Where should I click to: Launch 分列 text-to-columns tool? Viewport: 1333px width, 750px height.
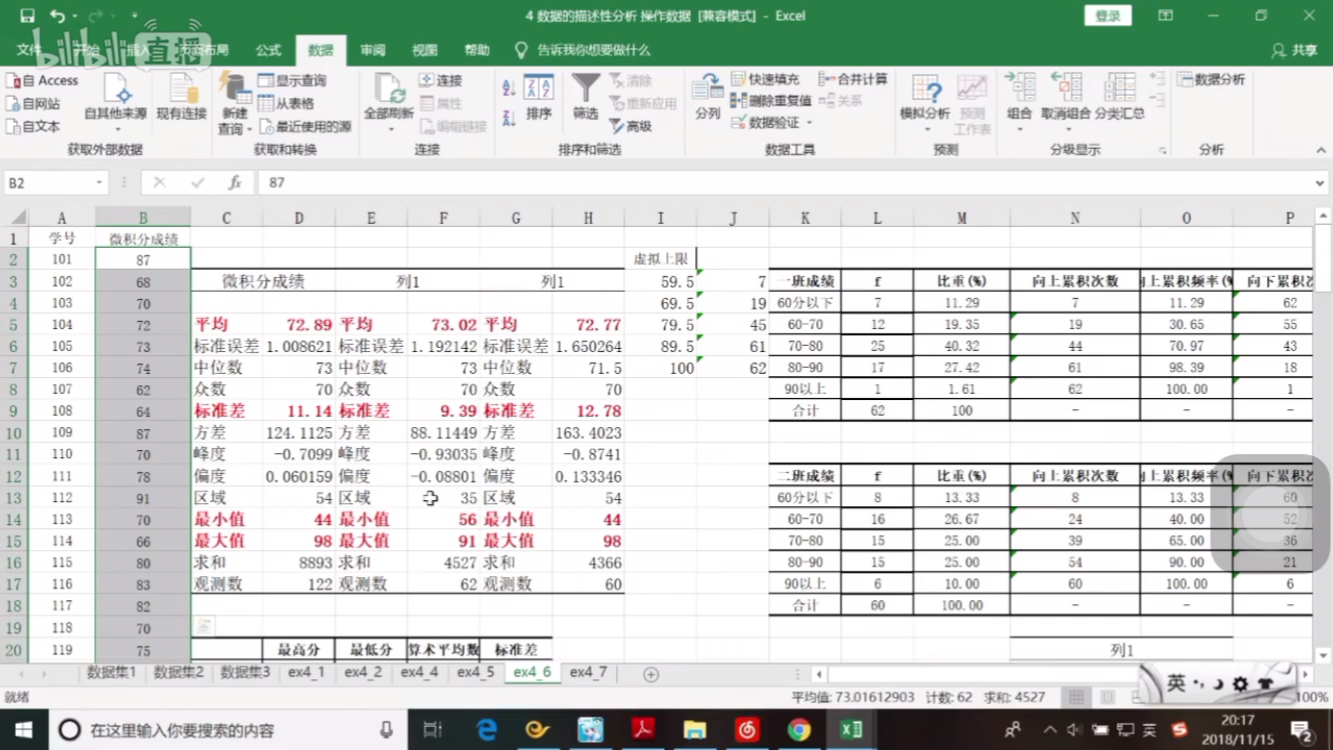[708, 99]
